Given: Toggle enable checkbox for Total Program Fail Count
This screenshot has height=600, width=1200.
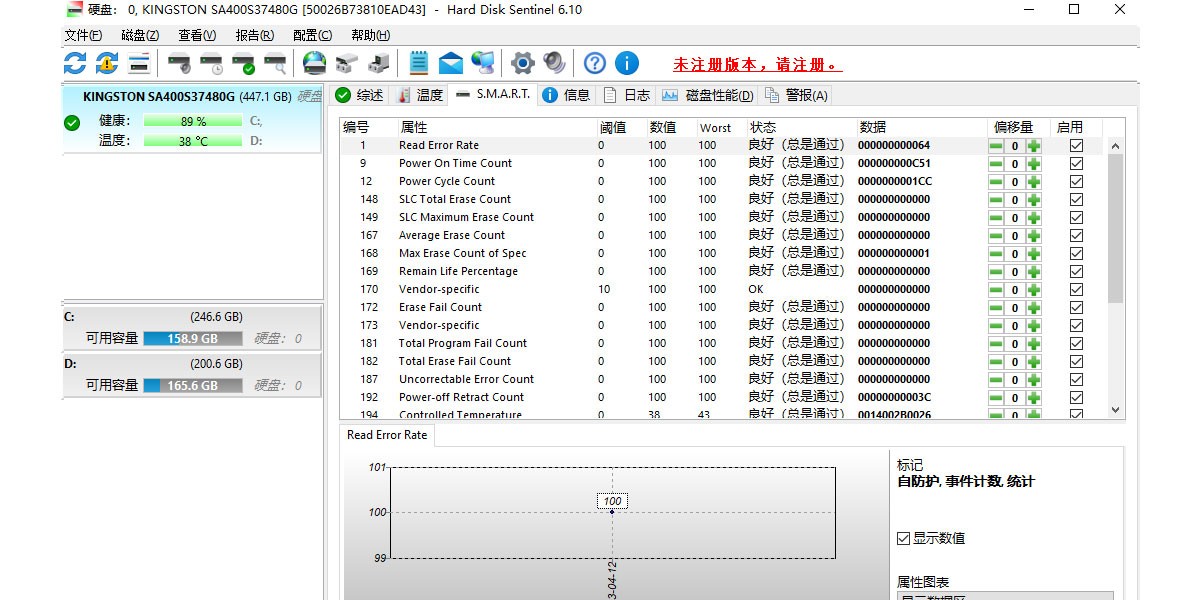Looking at the screenshot, I should click(x=1076, y=343).
